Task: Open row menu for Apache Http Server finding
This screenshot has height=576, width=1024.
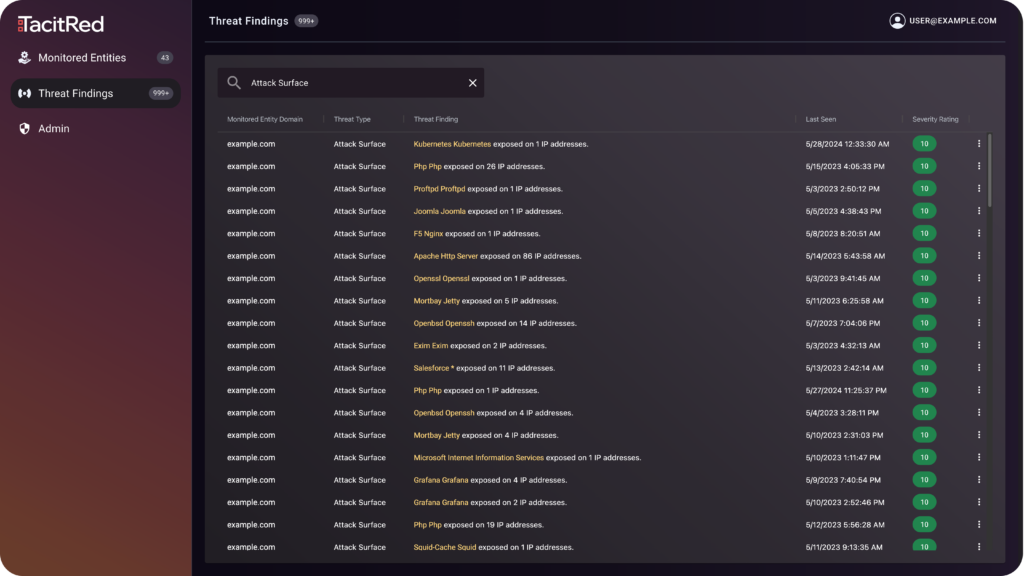Action: click(x=979, y=256)
